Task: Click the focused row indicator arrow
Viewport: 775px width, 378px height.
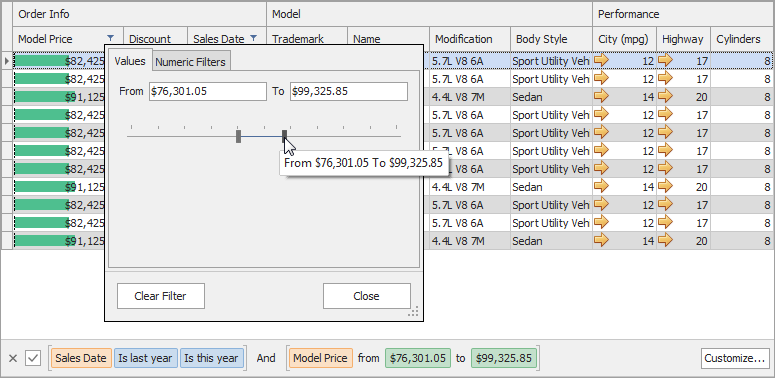Action: click(6, 61)
